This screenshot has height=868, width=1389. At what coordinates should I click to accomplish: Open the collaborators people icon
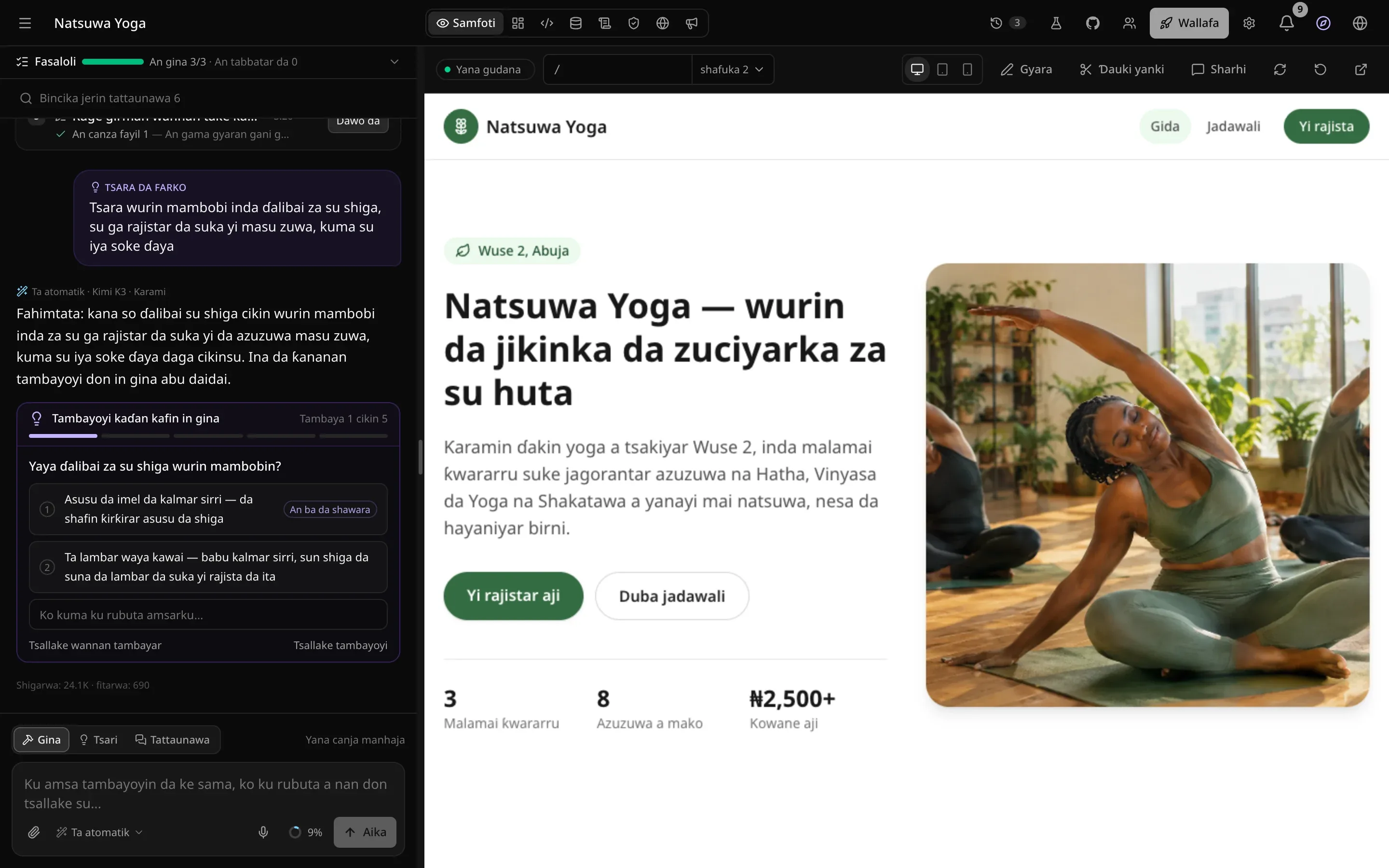pos(1130,23)
